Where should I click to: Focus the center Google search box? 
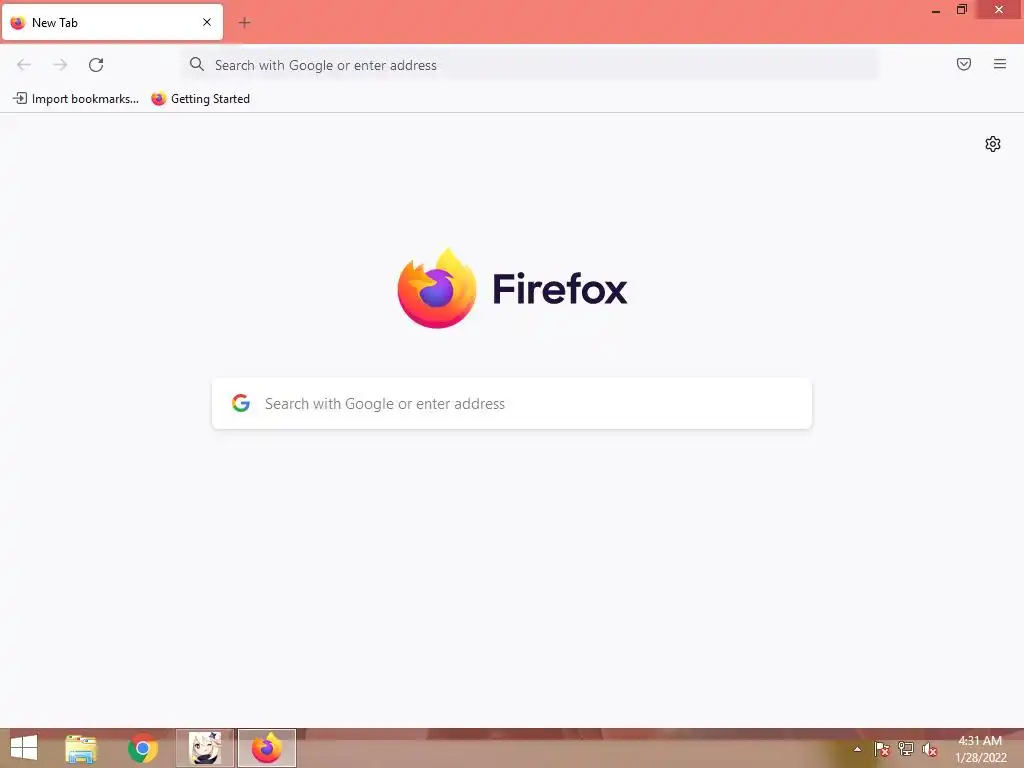pos(512,404)
